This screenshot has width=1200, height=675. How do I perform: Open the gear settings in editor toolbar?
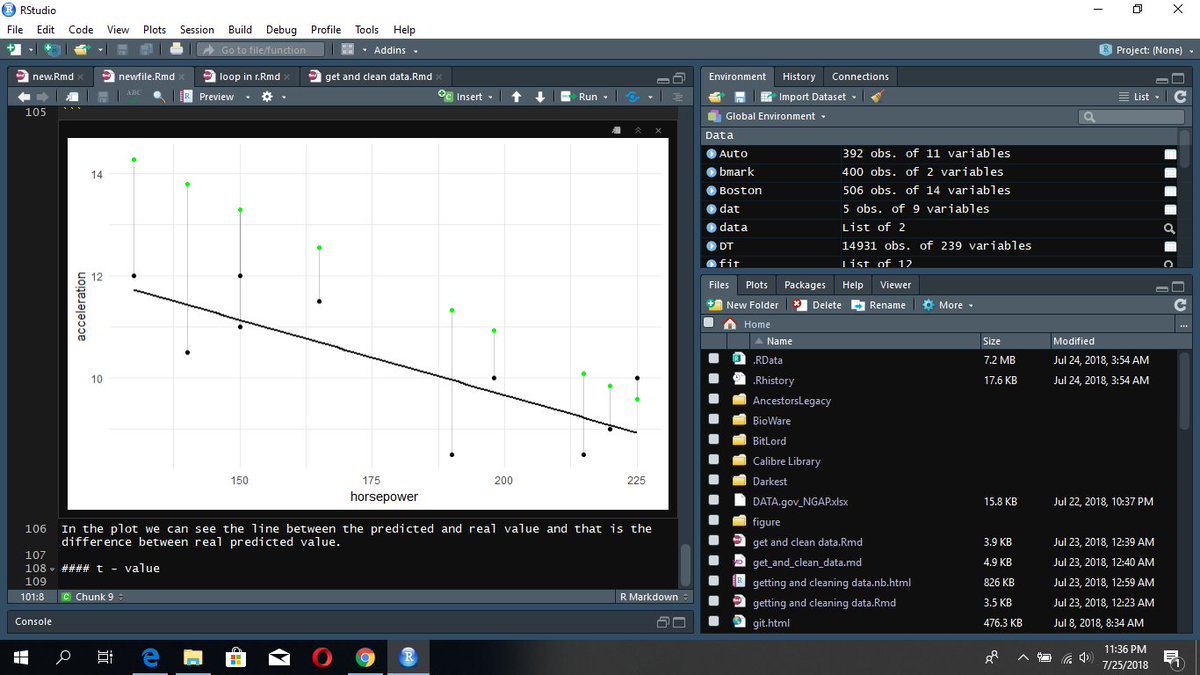[266, 97]
